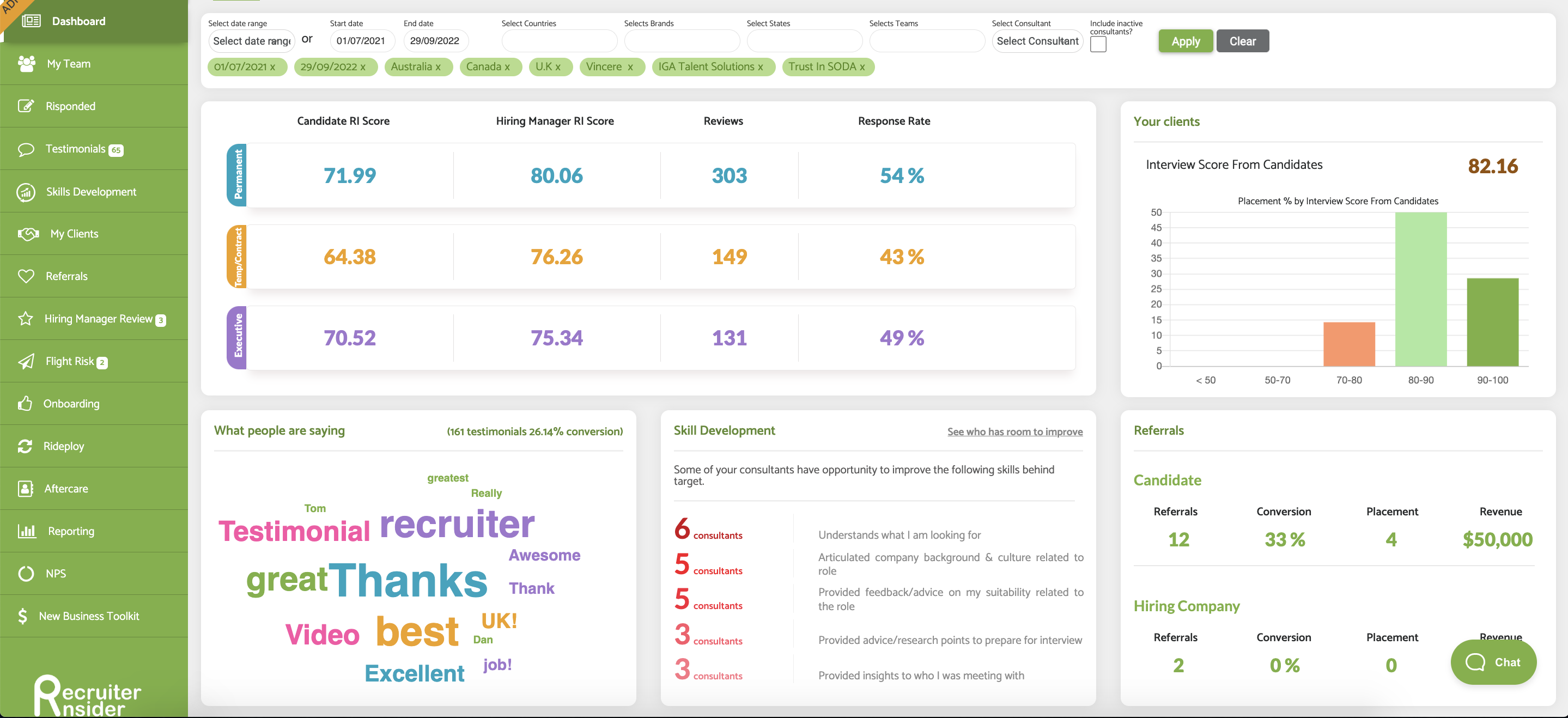Remove the IGA Talent Solutions filter tag
1568x718 pixels.
click(760, 67)
